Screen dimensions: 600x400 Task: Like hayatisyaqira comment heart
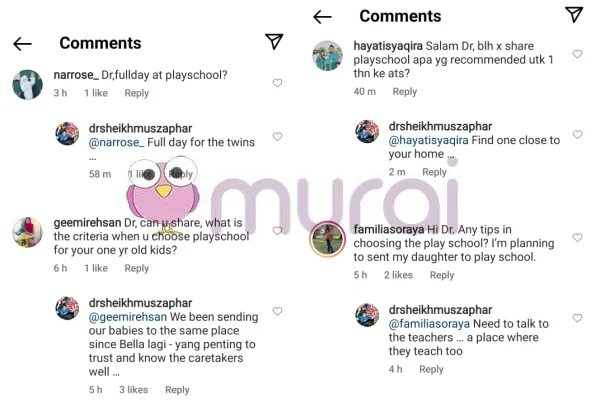pos(577,54)
